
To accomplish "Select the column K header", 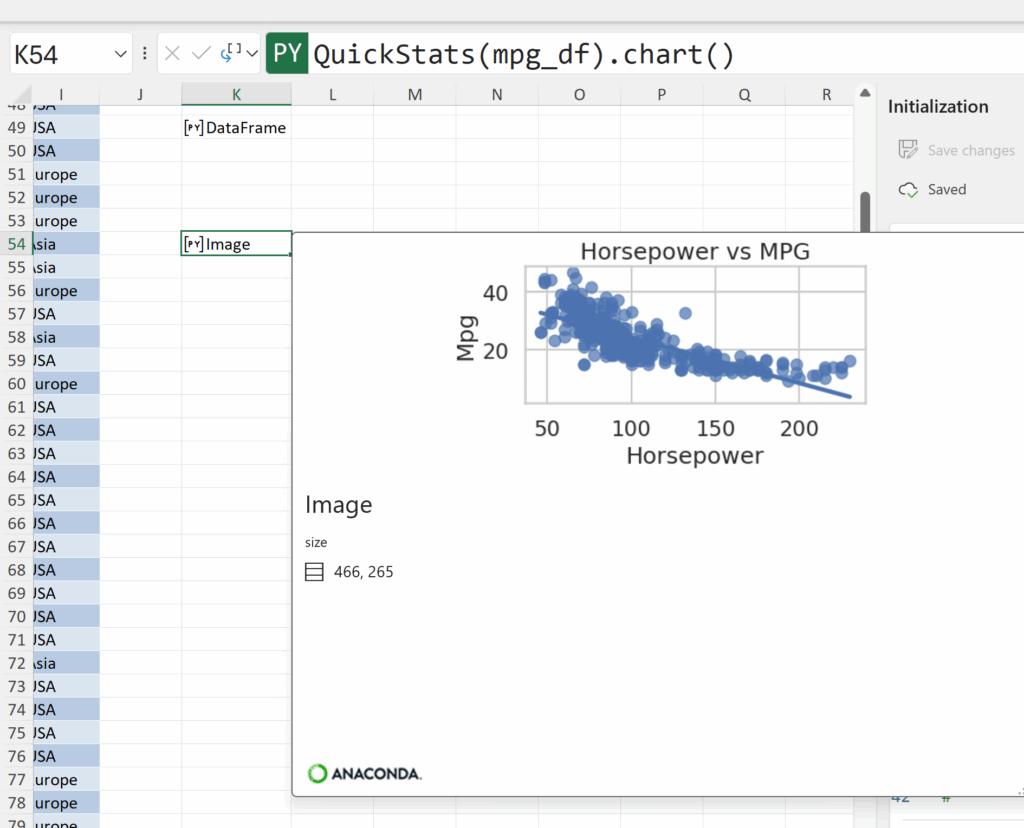I will click(x=236, y=95).
